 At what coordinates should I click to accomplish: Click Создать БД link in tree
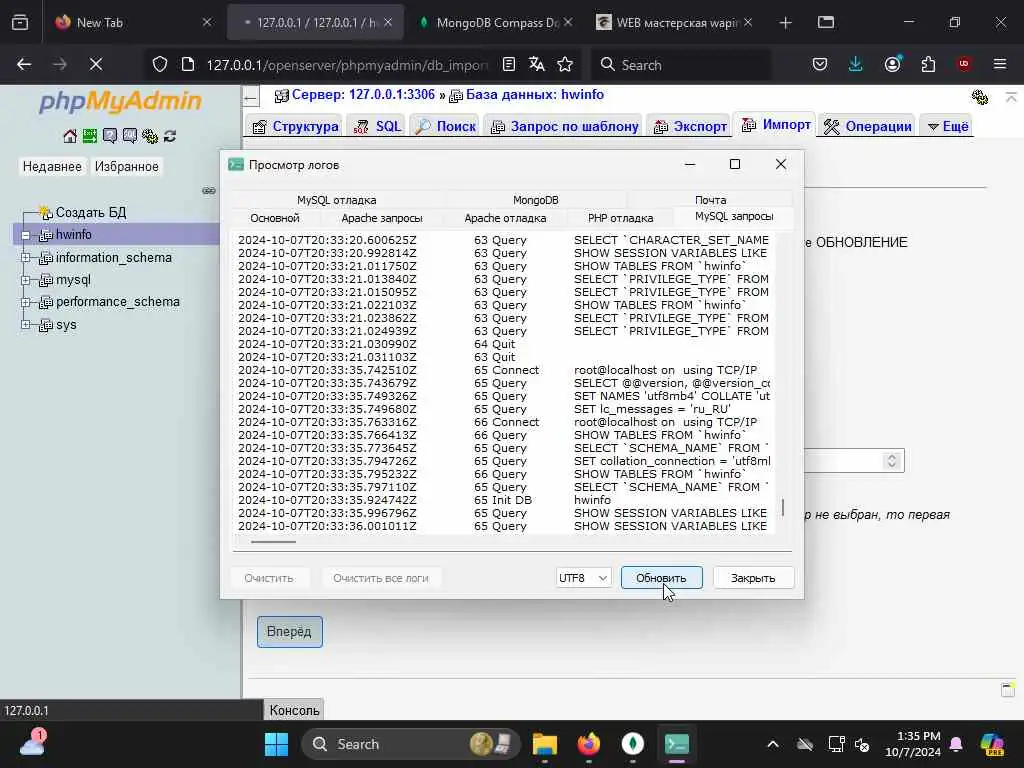91,212
